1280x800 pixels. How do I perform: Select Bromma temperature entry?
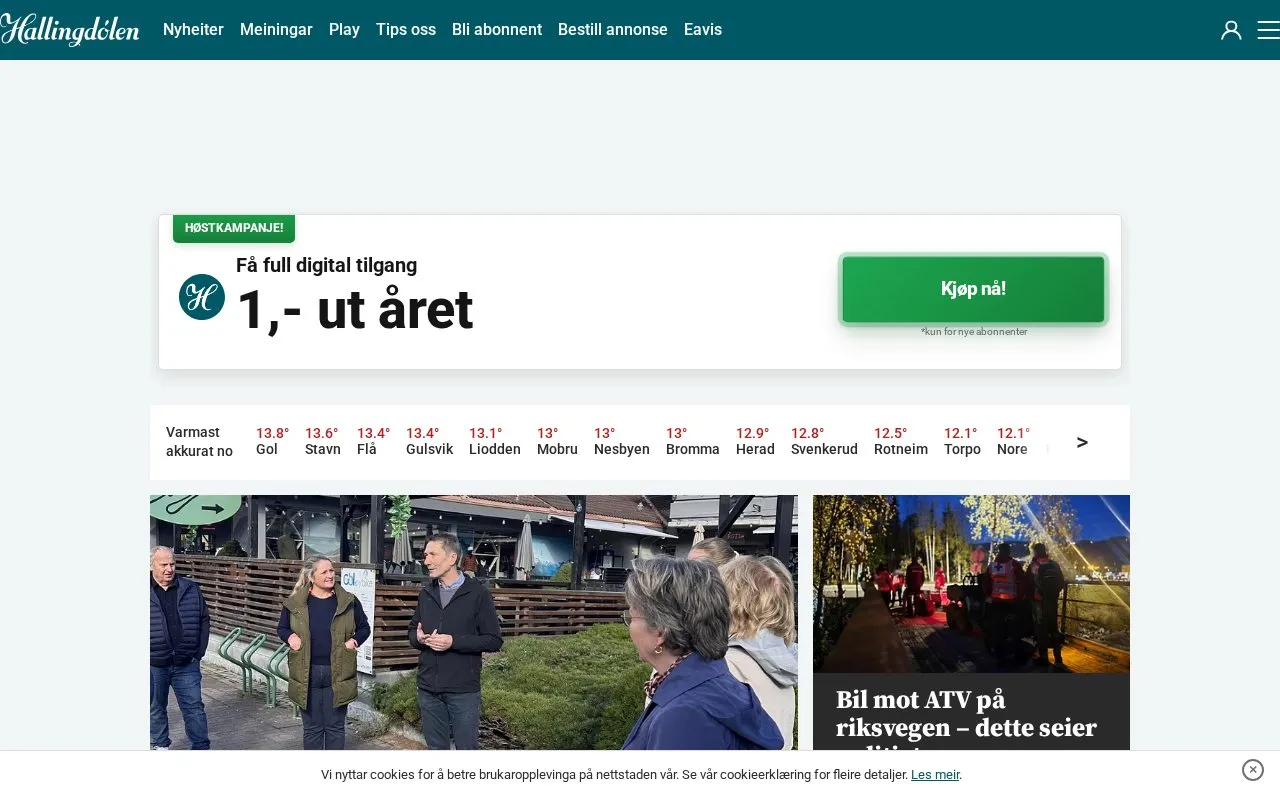[693, 441]
